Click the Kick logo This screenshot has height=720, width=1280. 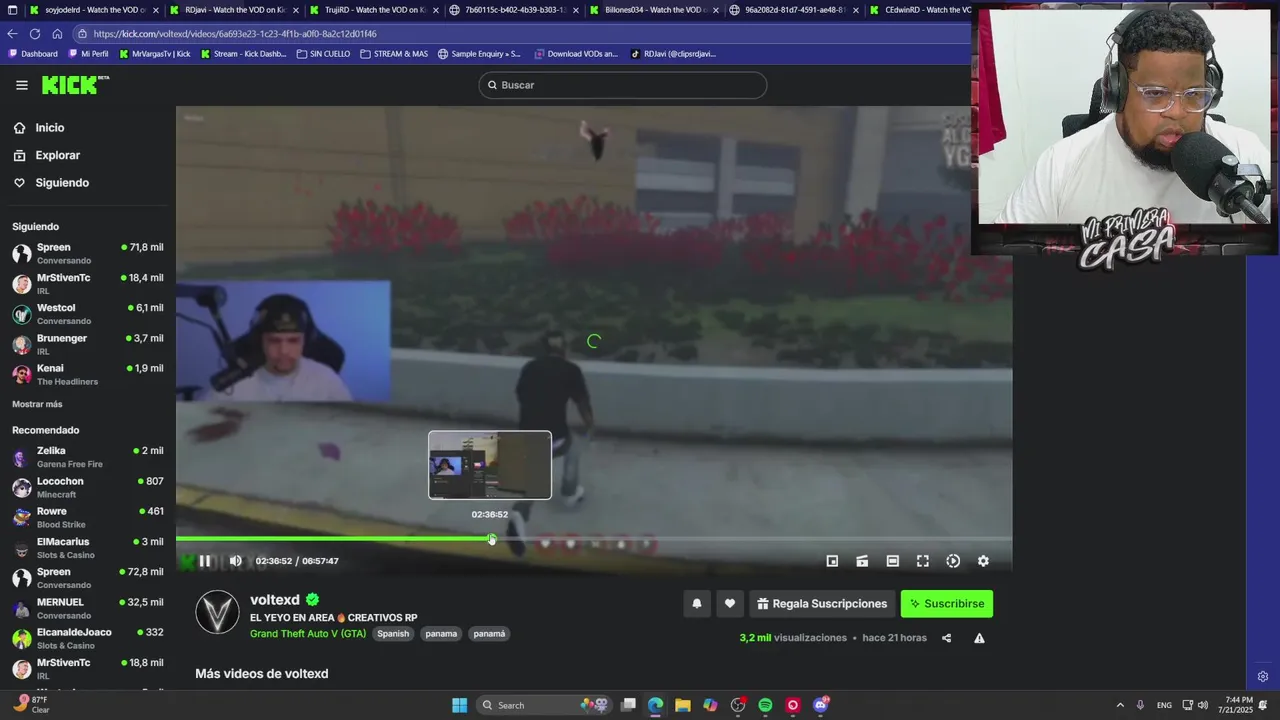(75, 85)
